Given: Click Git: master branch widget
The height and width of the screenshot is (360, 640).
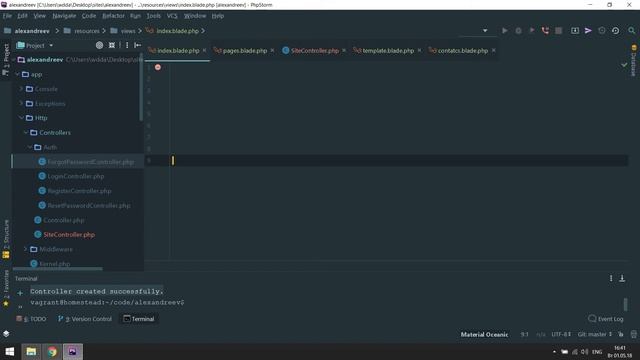Looking at the screenshot, I should (x=595, y=334).
